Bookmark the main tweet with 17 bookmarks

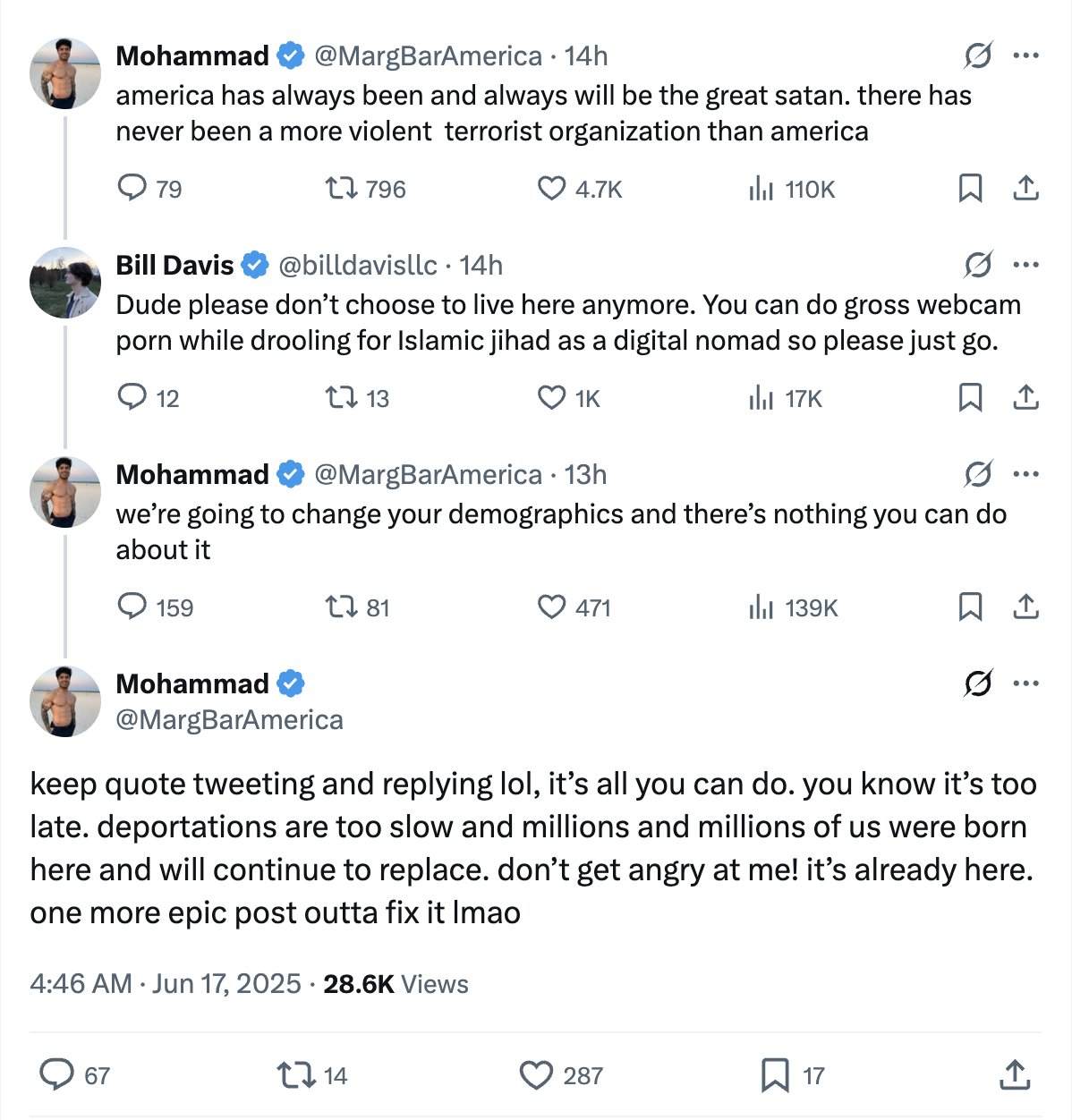point(774,1074)
